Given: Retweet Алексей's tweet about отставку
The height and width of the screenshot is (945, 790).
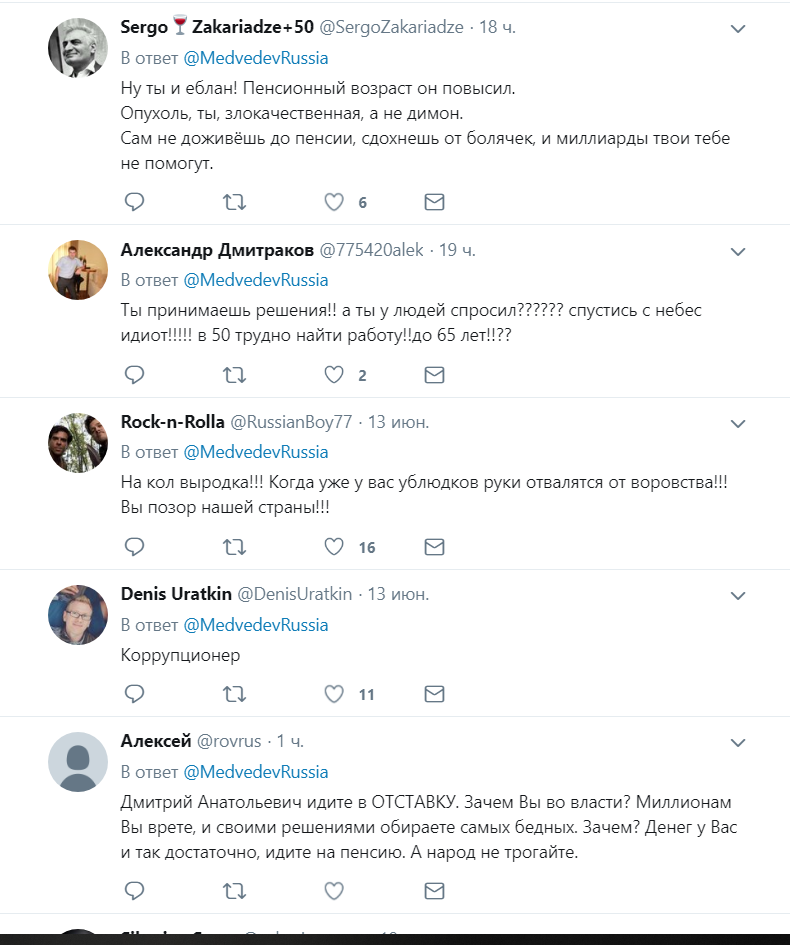Looking at the screenshot, I should (x=234, y=889).
